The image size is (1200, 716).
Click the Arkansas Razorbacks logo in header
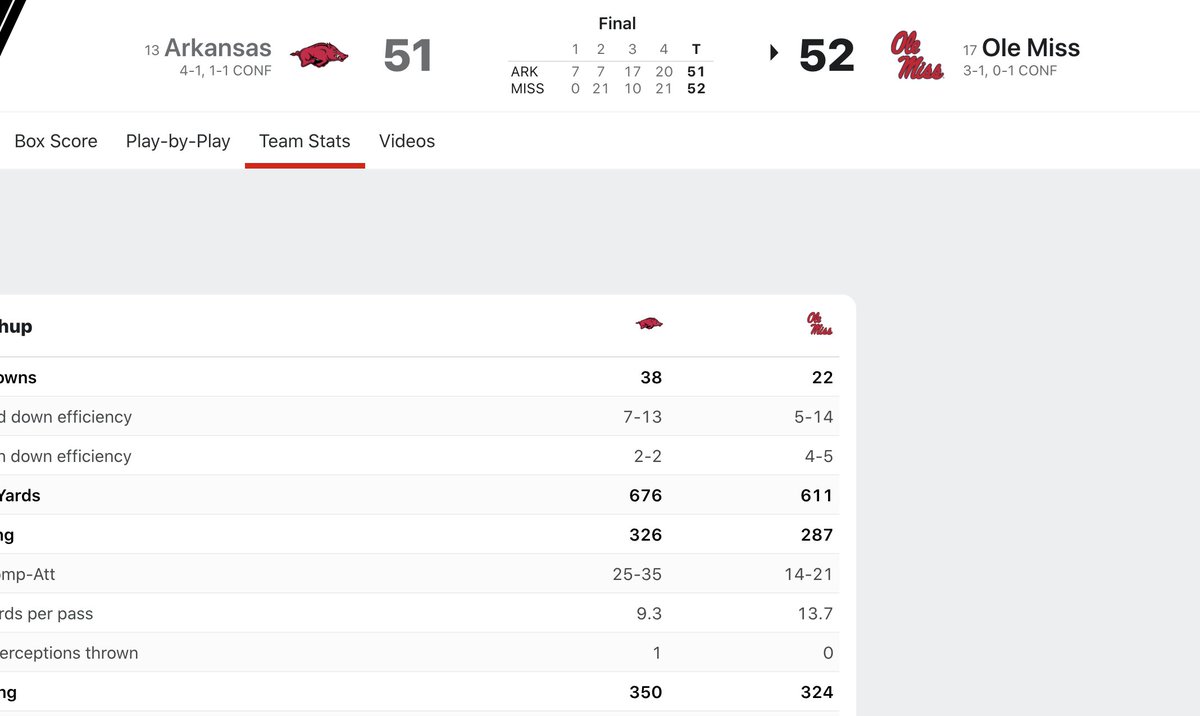pyautogui.click(x=319, y=55)
